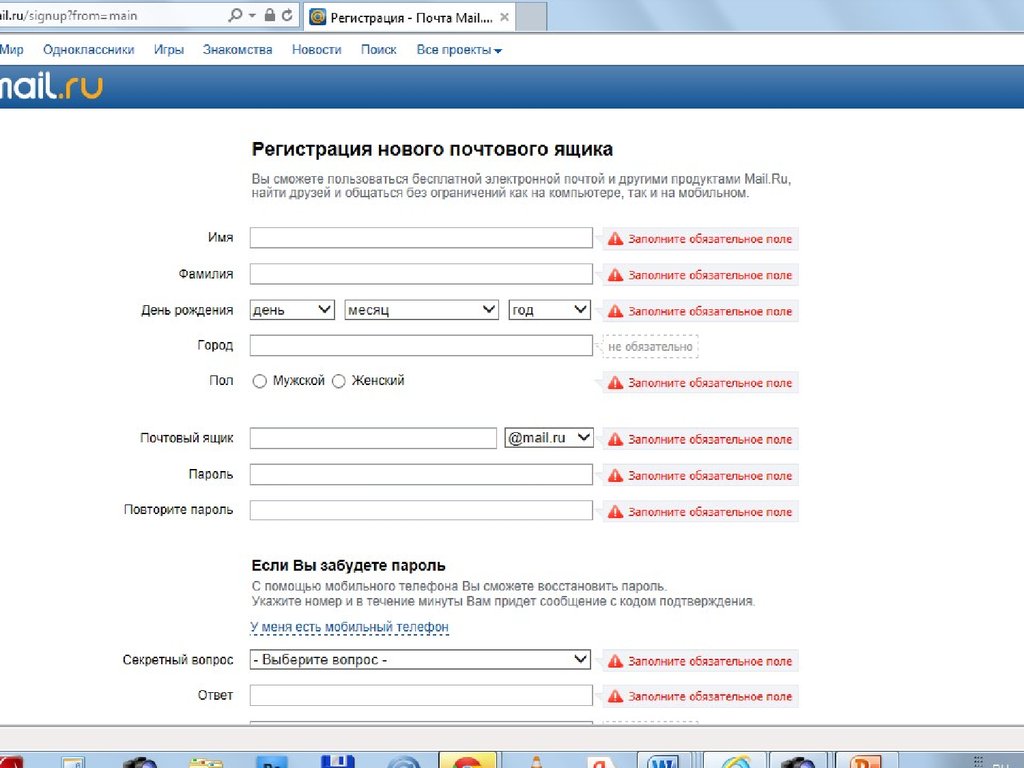Click the Секретный вопрос label
The width and height of the screenshot is (1024, 768).
pyautogui.click(x=178, y=660)
